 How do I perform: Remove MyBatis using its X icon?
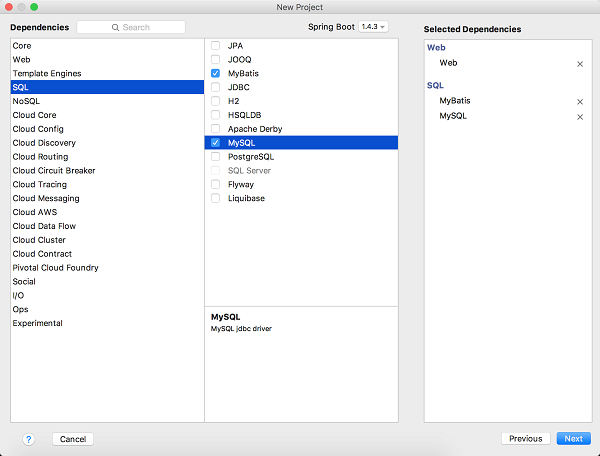580,101
